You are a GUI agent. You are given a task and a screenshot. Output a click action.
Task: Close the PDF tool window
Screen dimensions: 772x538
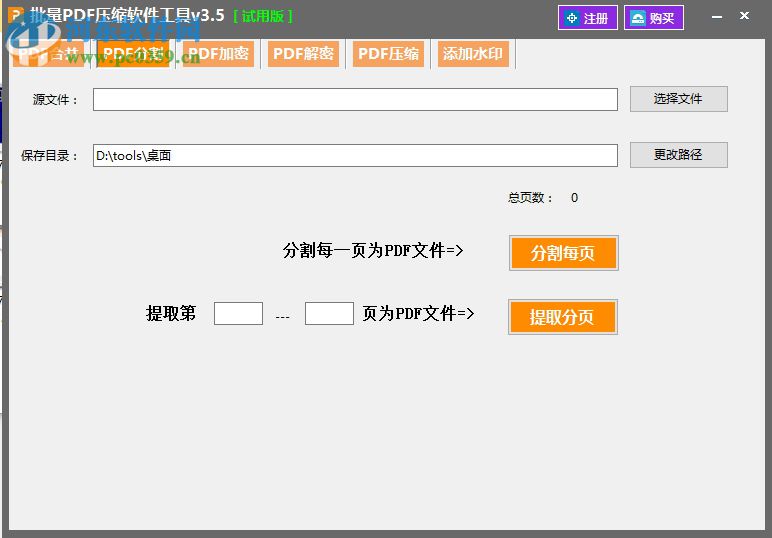click(744, 16)
